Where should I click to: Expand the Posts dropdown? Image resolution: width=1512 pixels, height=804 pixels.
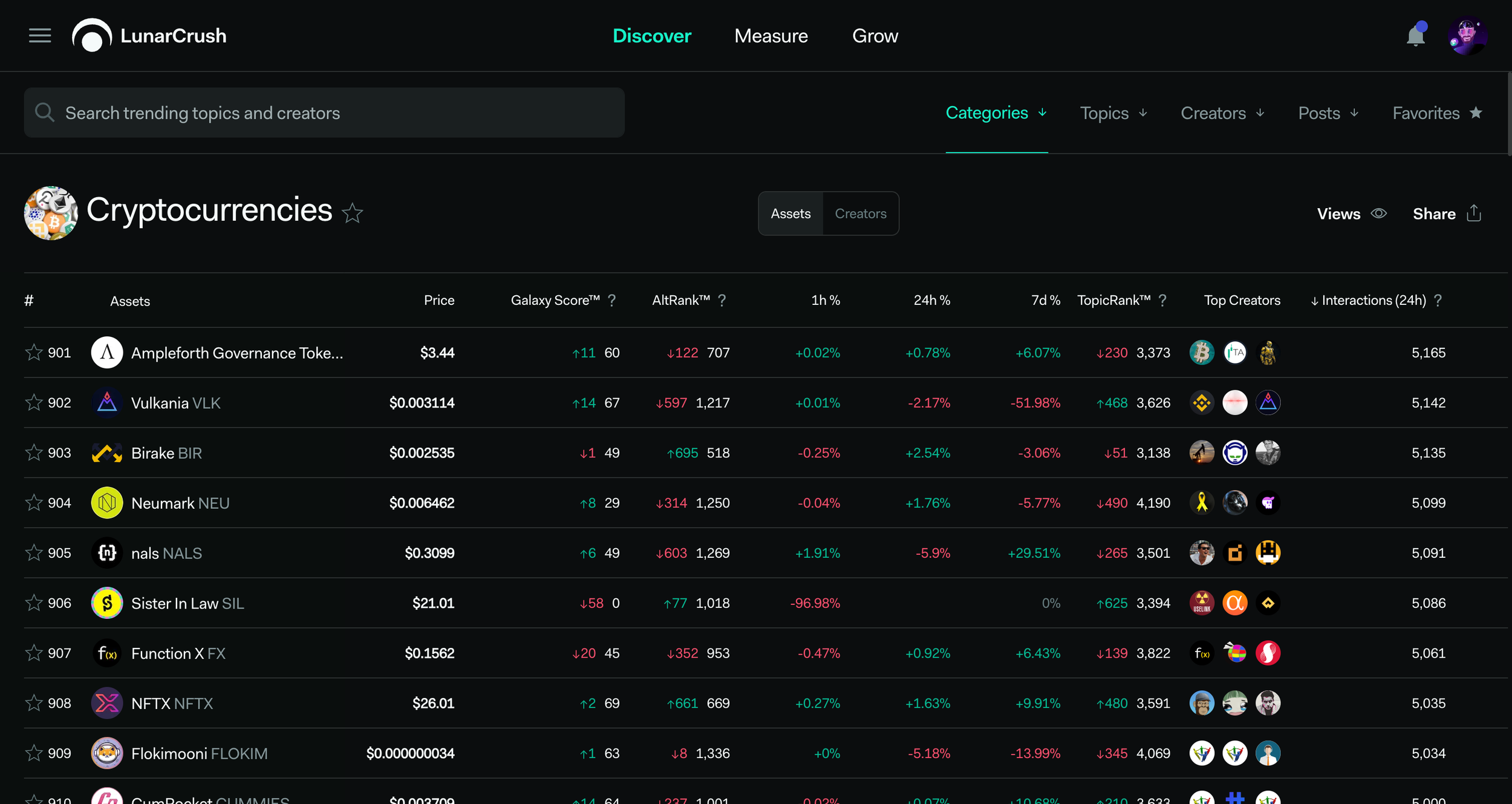point(1328,113)
